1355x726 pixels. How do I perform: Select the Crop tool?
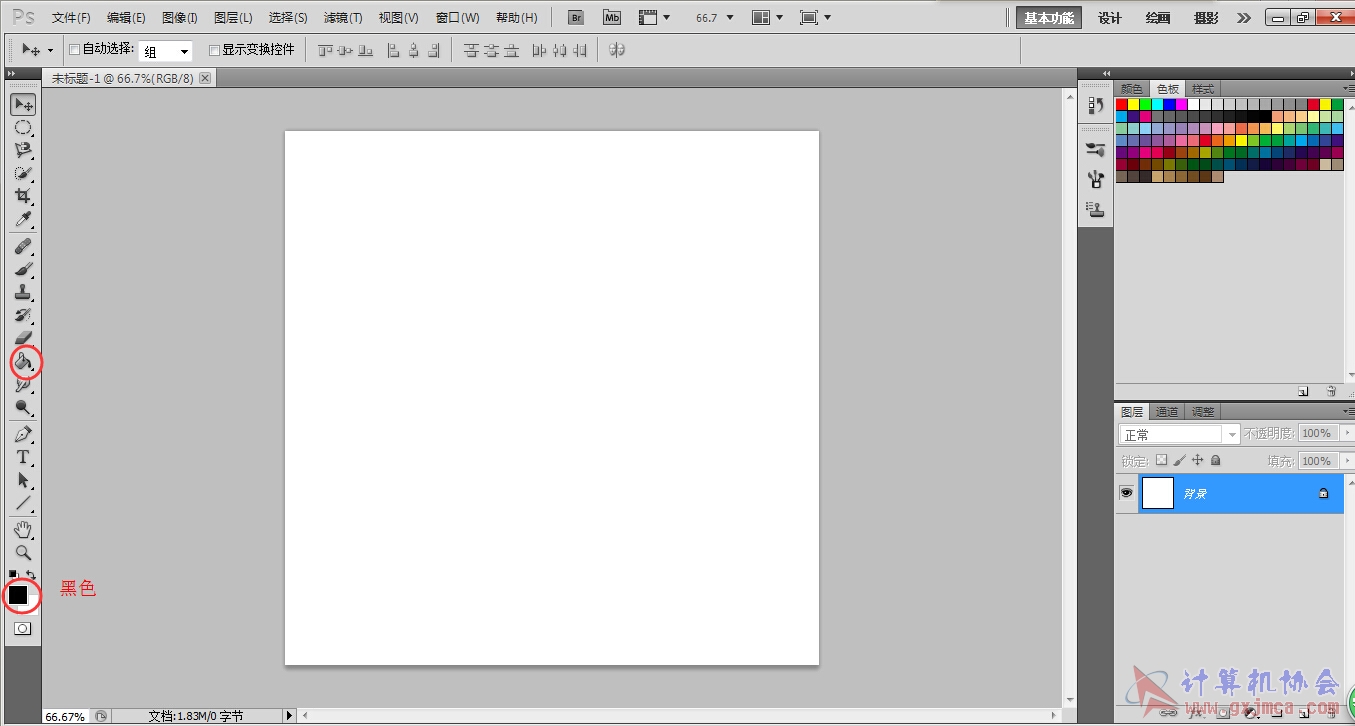point(23,196)
